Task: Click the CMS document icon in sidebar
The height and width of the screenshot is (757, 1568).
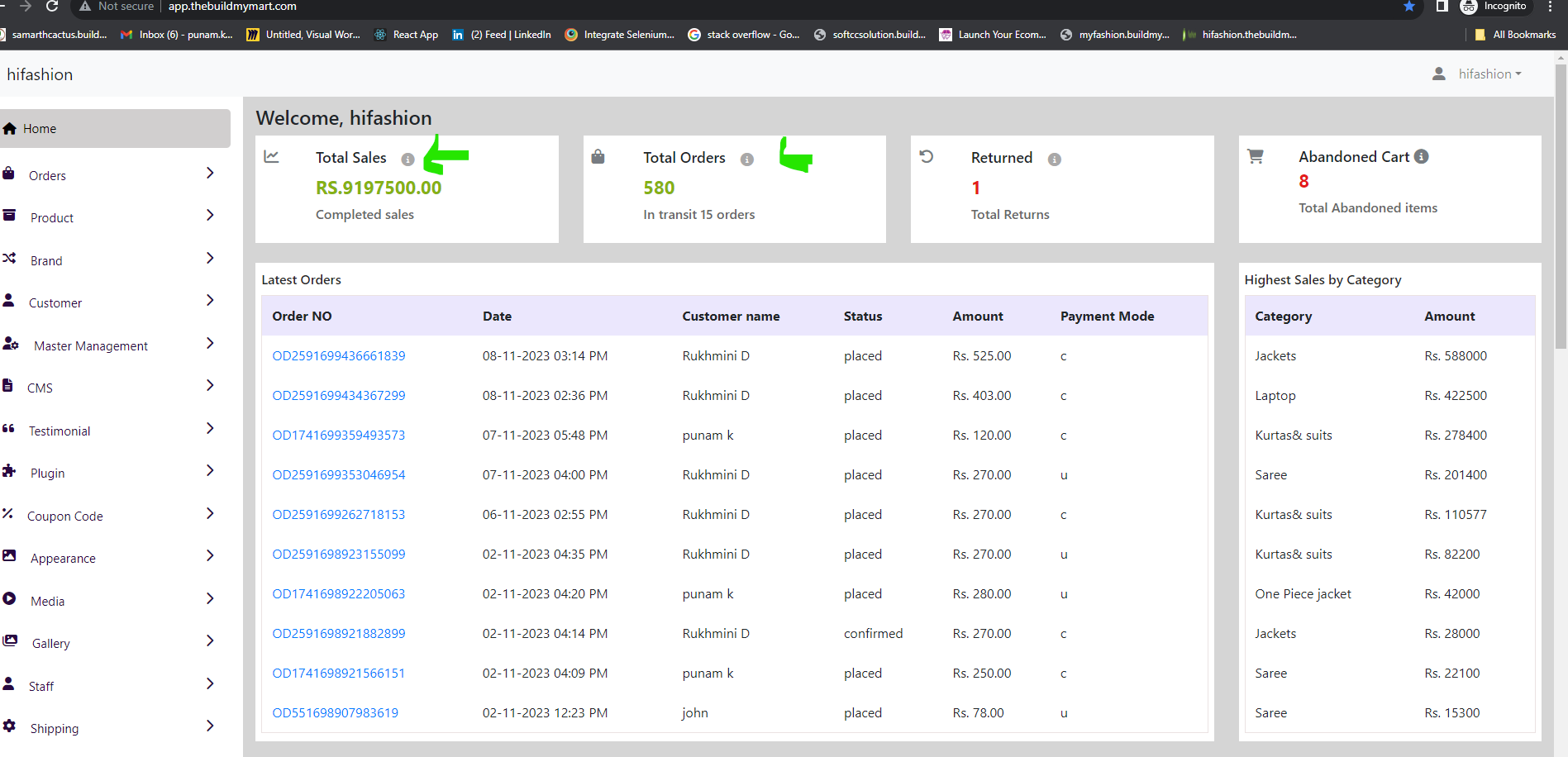Action: pos(7,385)
